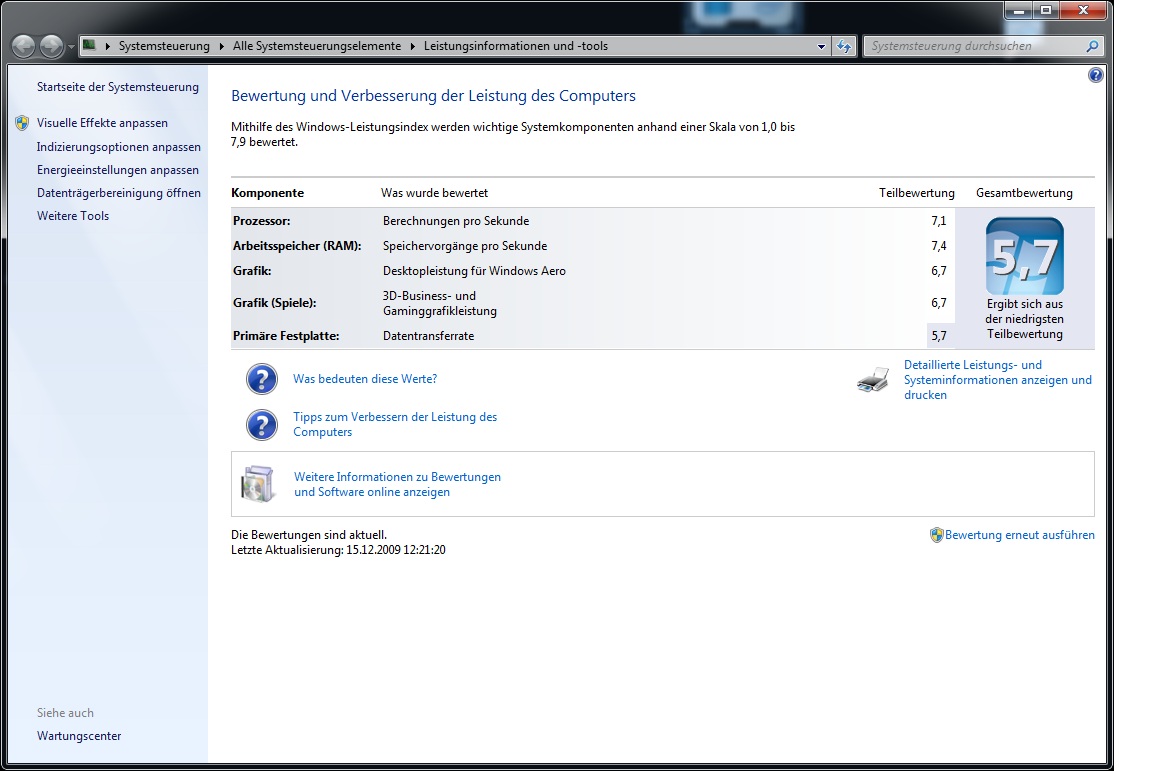Open Wartungscenter link
This screenshot has width=1152, height=771.
(79, 736)
